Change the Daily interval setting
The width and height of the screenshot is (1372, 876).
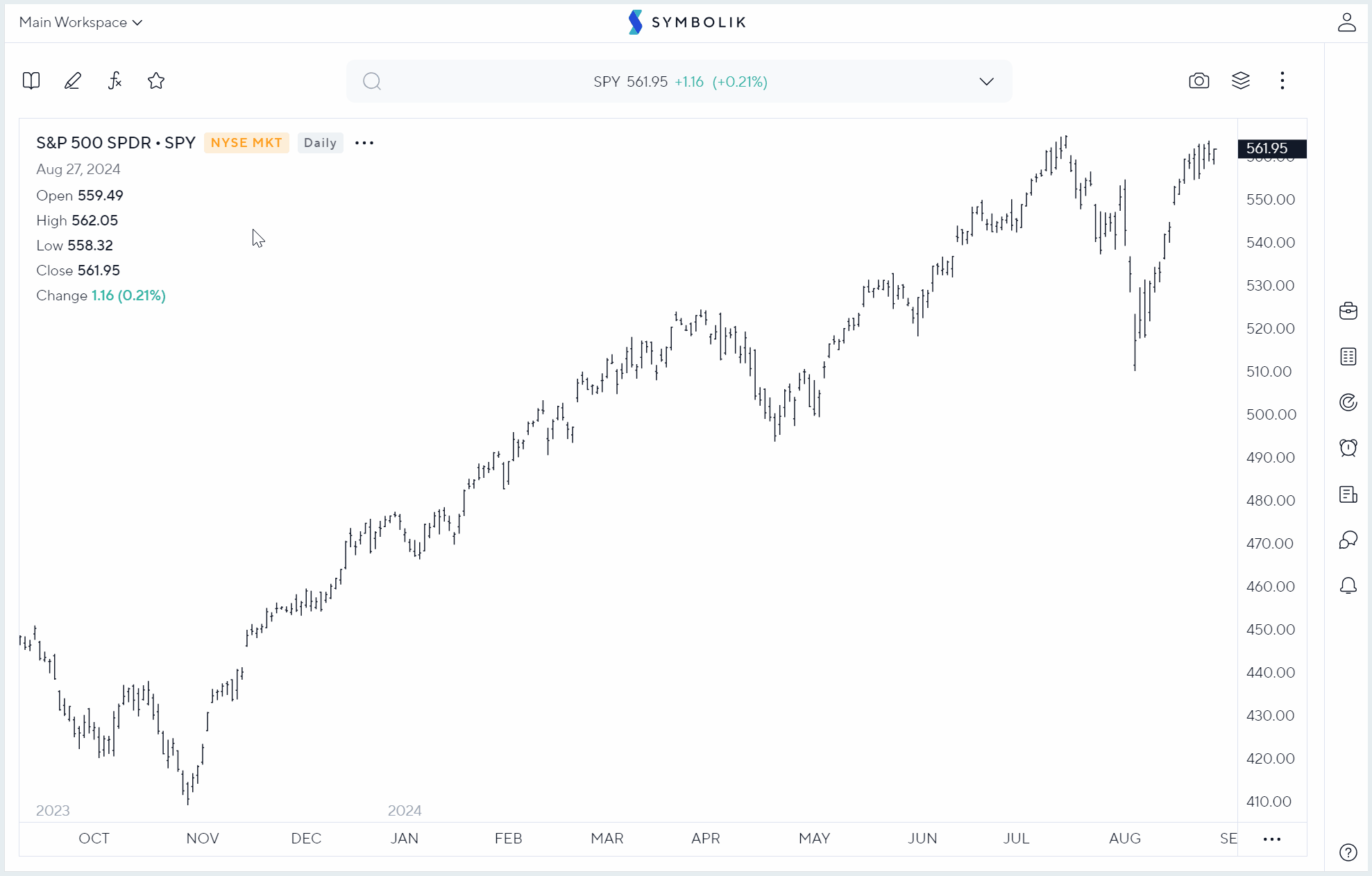[x=320, y=143]
